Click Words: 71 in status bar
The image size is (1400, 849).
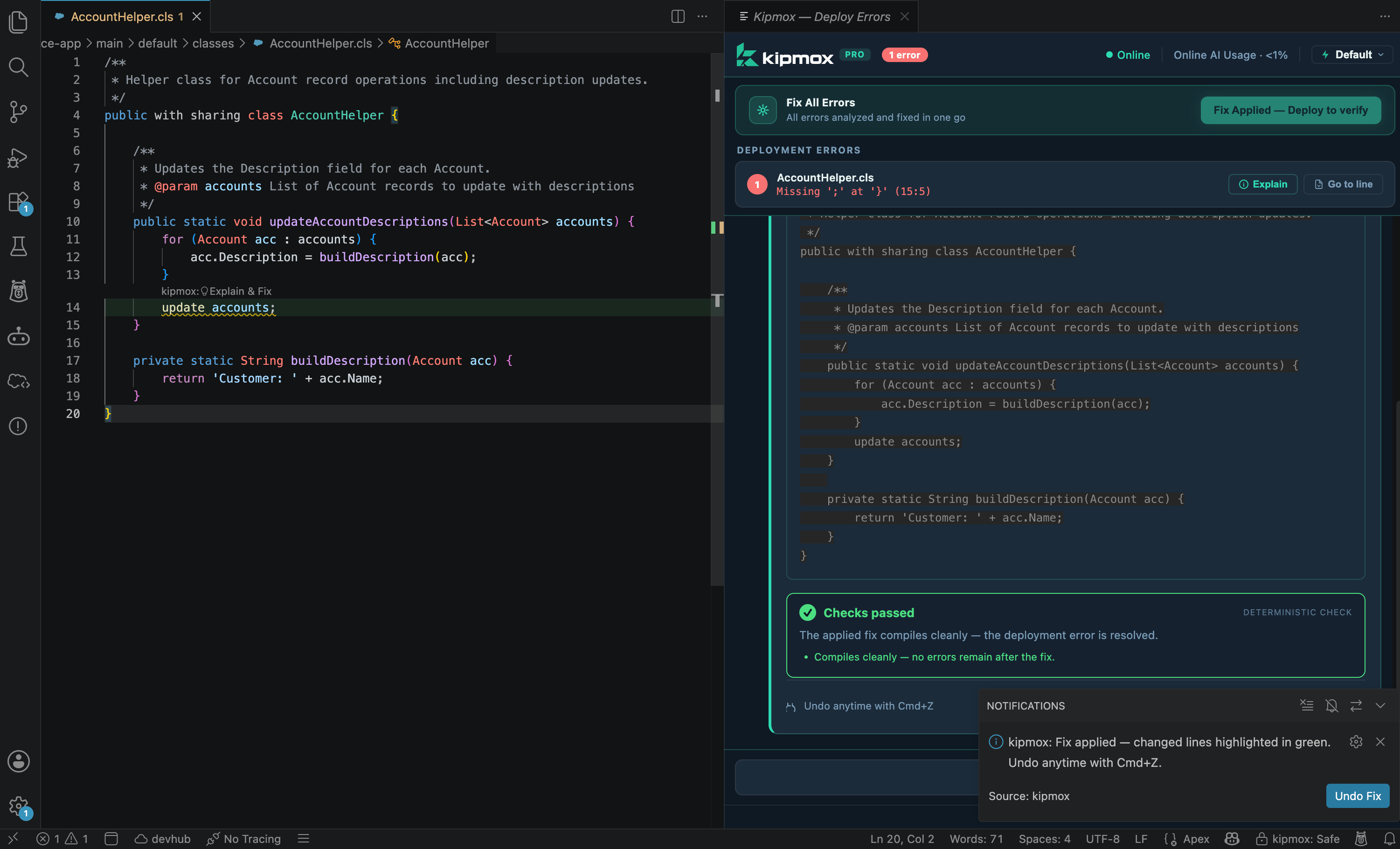976,839
